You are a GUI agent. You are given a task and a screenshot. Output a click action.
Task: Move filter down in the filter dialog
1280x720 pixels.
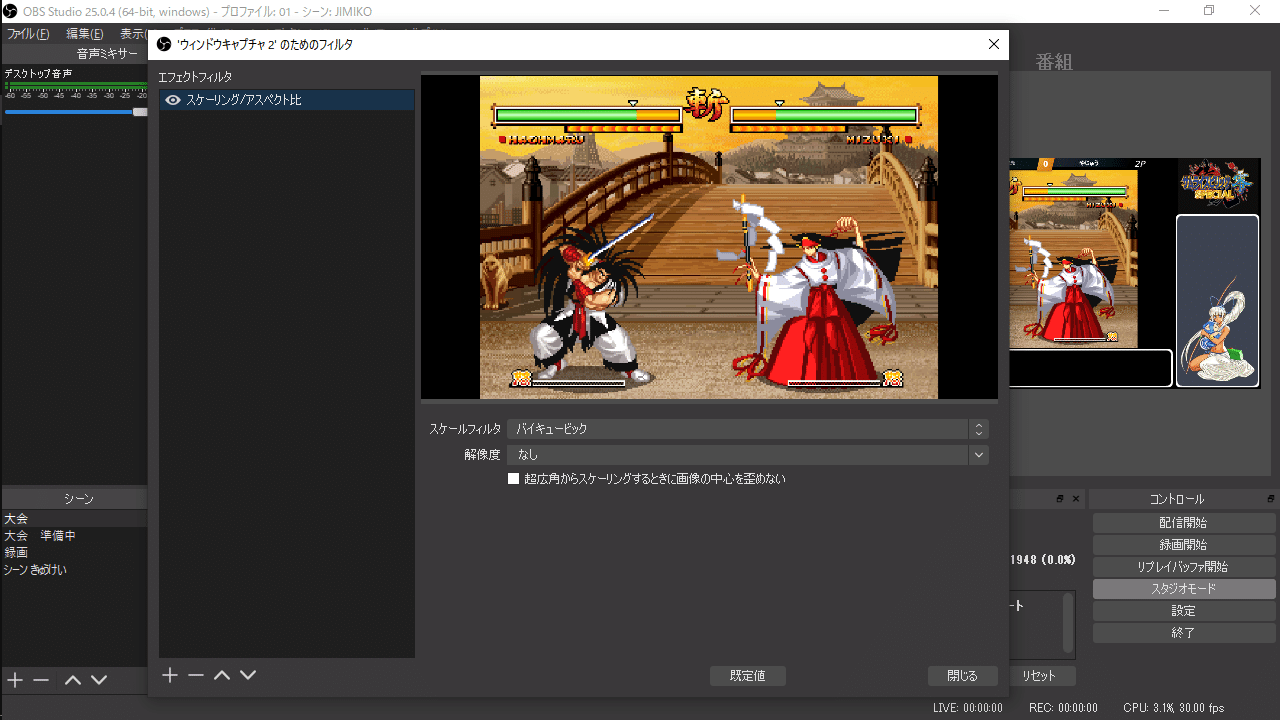248,676
